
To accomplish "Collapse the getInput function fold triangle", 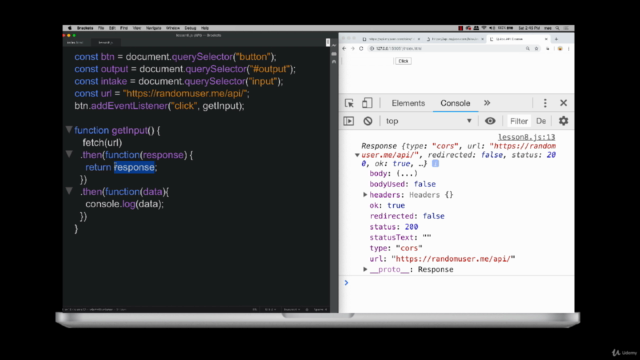I will pos(69,130).
